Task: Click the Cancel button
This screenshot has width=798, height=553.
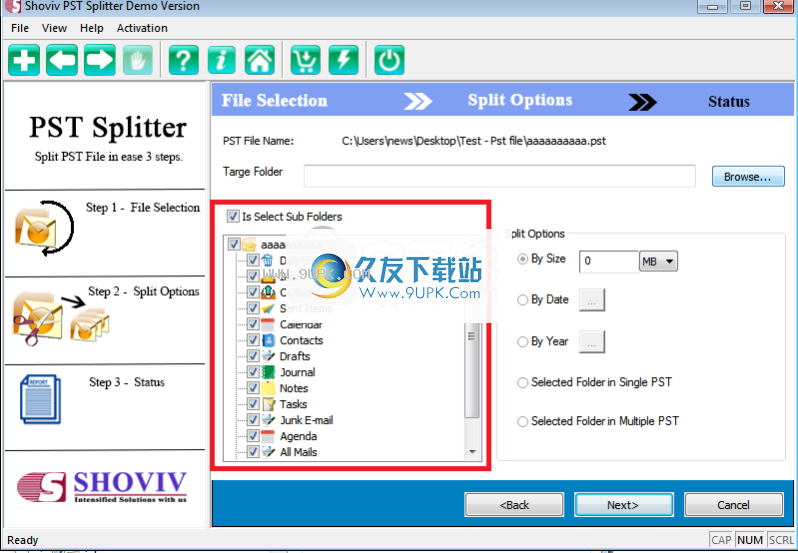Action: pyautogui.click(x=733, y=505)
